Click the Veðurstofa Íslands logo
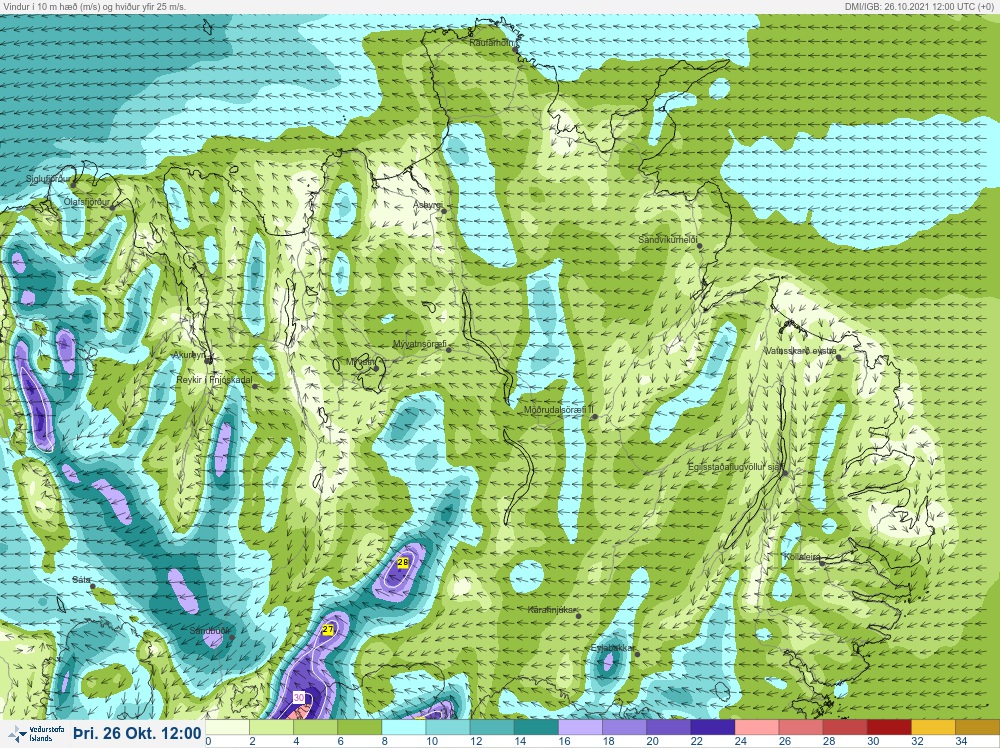Image resolution: width=1000 pixels, height=748 pixels. [34, 733]
